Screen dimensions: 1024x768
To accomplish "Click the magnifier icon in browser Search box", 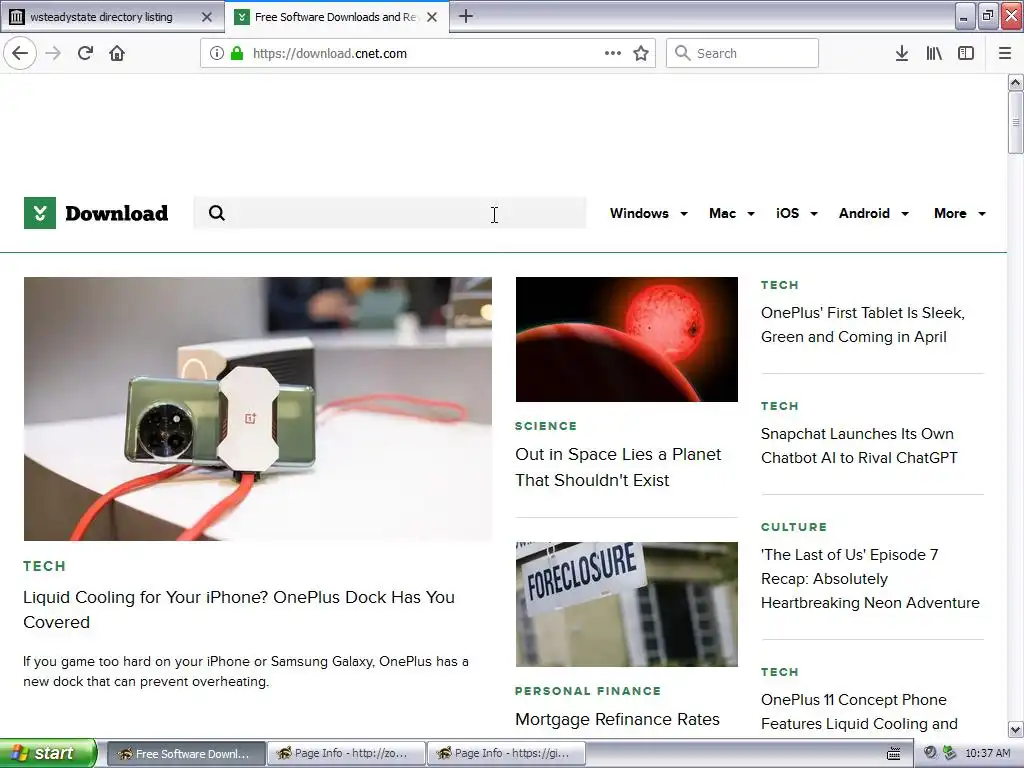I will click(x=682, y=53).
